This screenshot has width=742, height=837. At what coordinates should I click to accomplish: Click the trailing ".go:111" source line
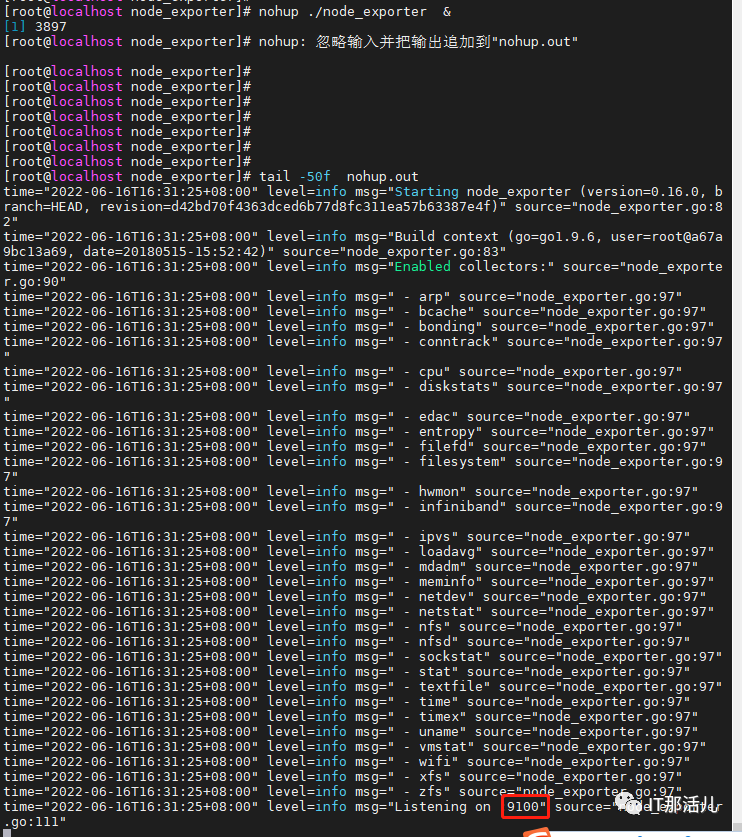(35, 822)
